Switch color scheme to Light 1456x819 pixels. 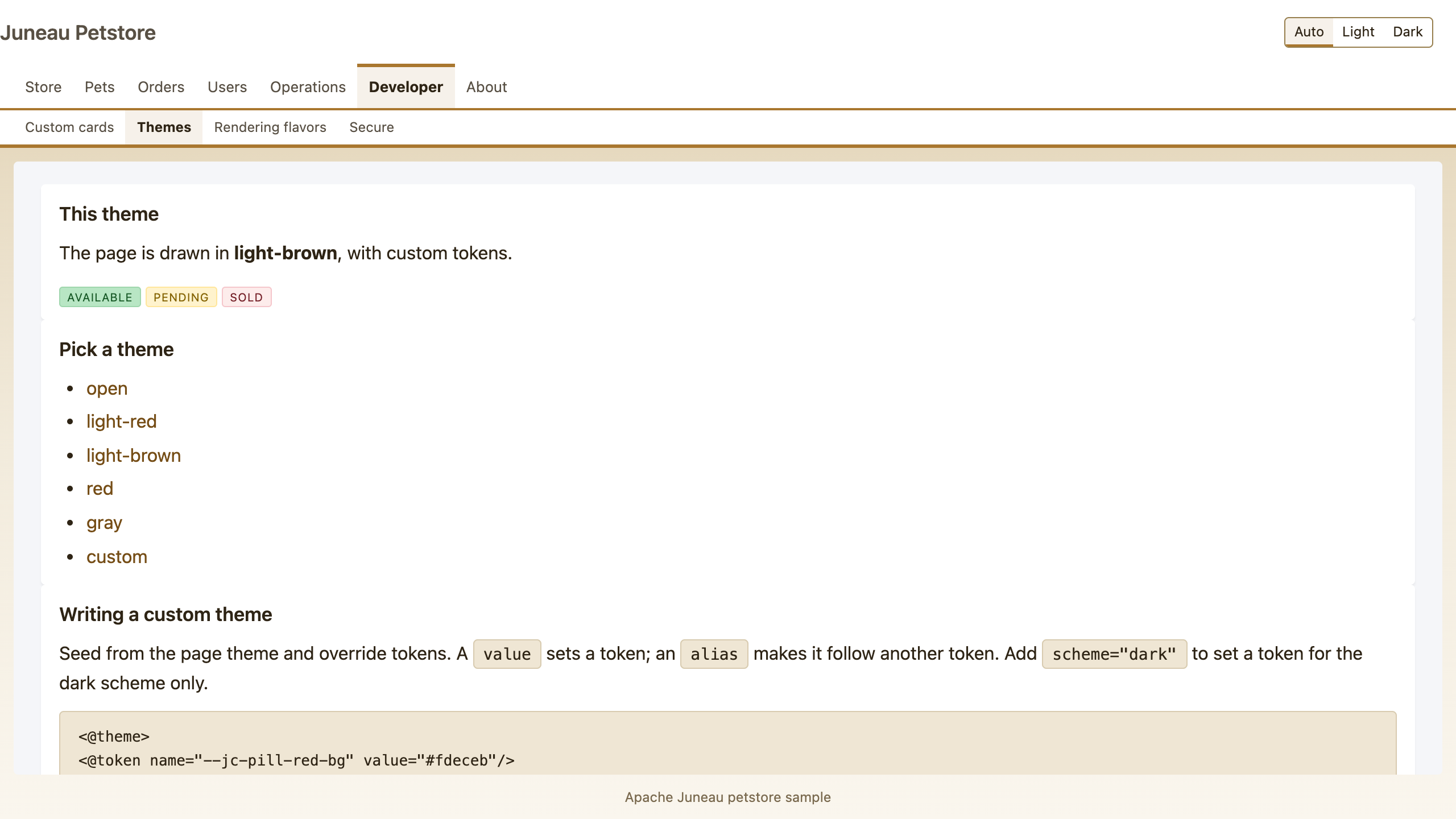point(1358,32)
